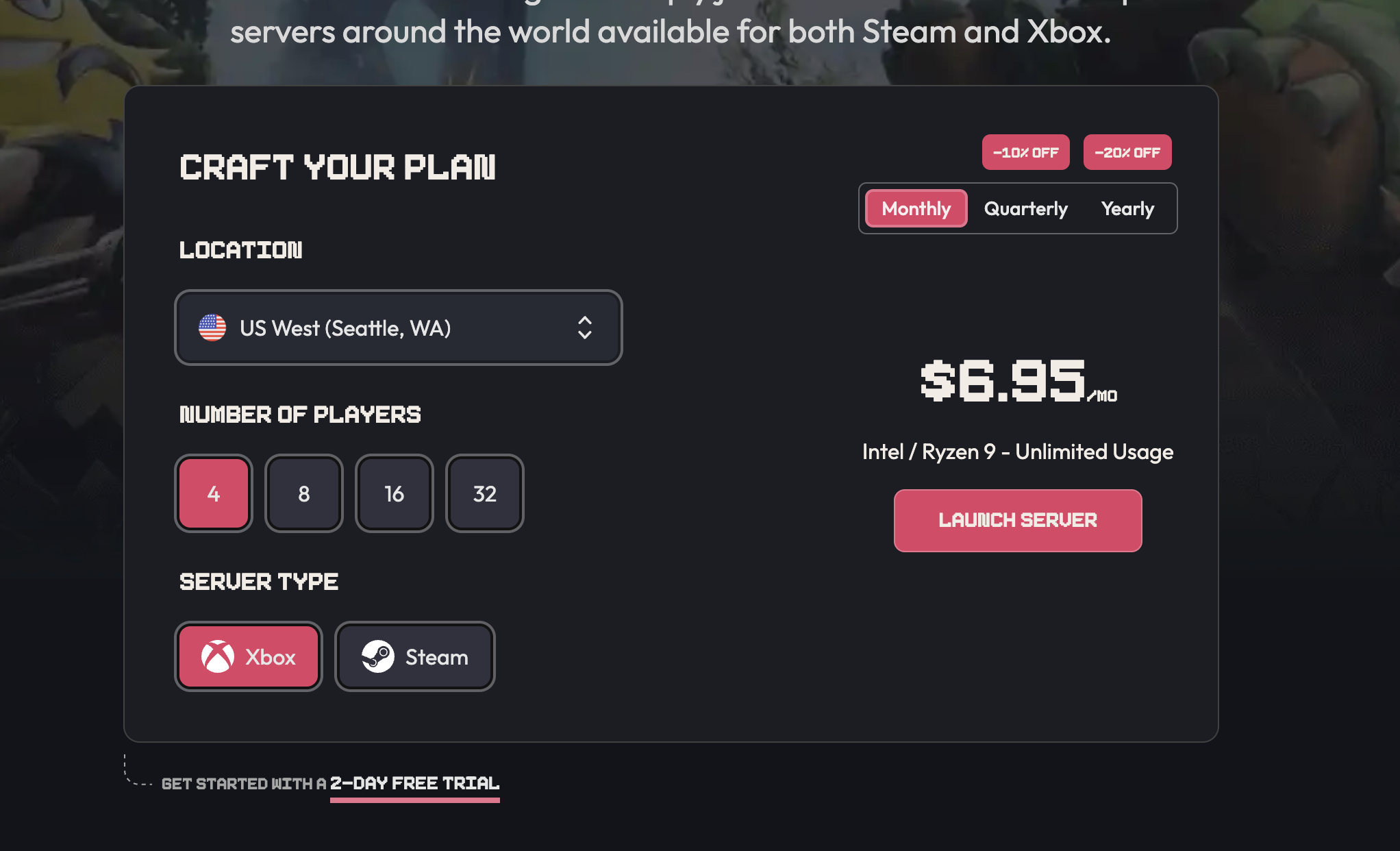Image resolution: width=1400 pixels, height=851 pixels.
Task: Expand location list via up-down chevron arrows
Action: pyautogui.click(x=584, y=328)
